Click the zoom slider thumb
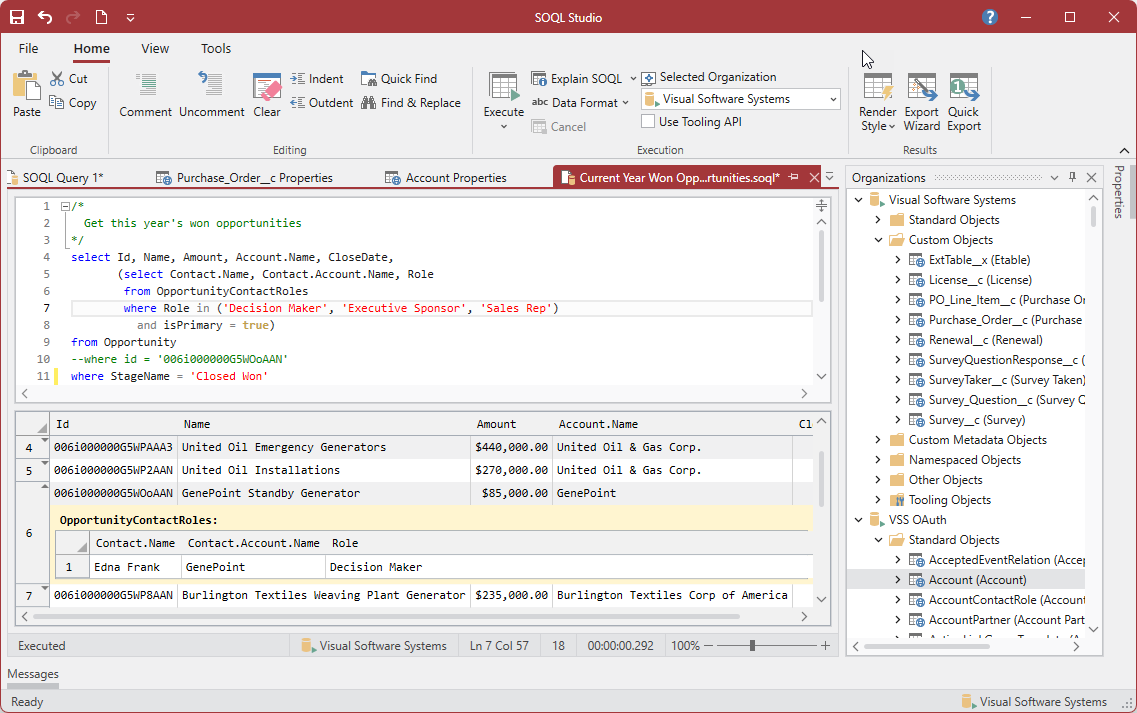This screenshot has width=1137, height=713. [x=752, y=646]
